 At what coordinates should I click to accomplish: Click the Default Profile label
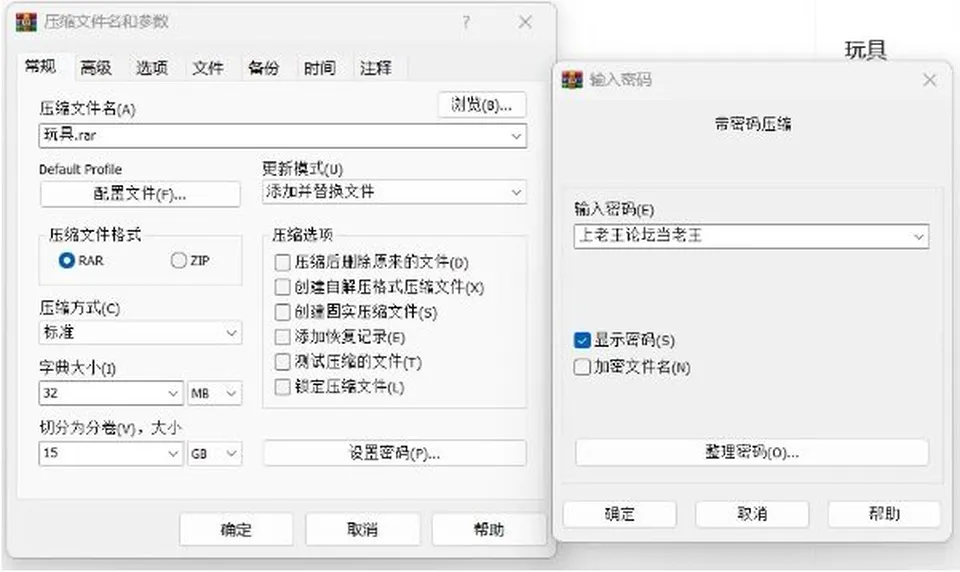coord(80,170)
